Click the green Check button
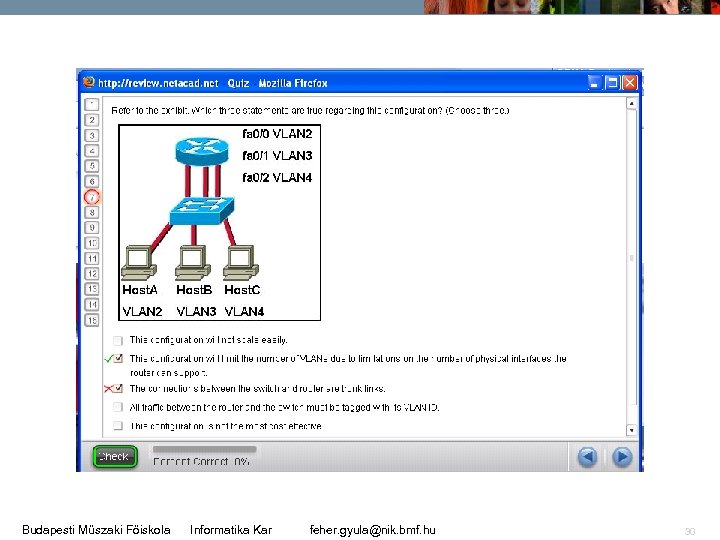720x540 pixels. tap(115, 456)
